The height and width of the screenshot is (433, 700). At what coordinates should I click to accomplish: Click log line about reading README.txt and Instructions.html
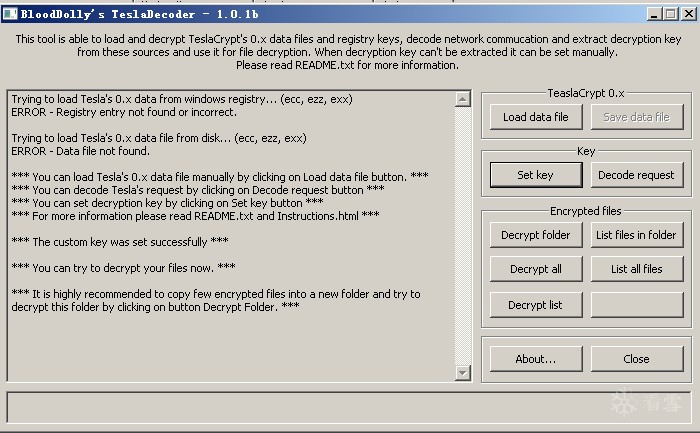click(195, 216)
